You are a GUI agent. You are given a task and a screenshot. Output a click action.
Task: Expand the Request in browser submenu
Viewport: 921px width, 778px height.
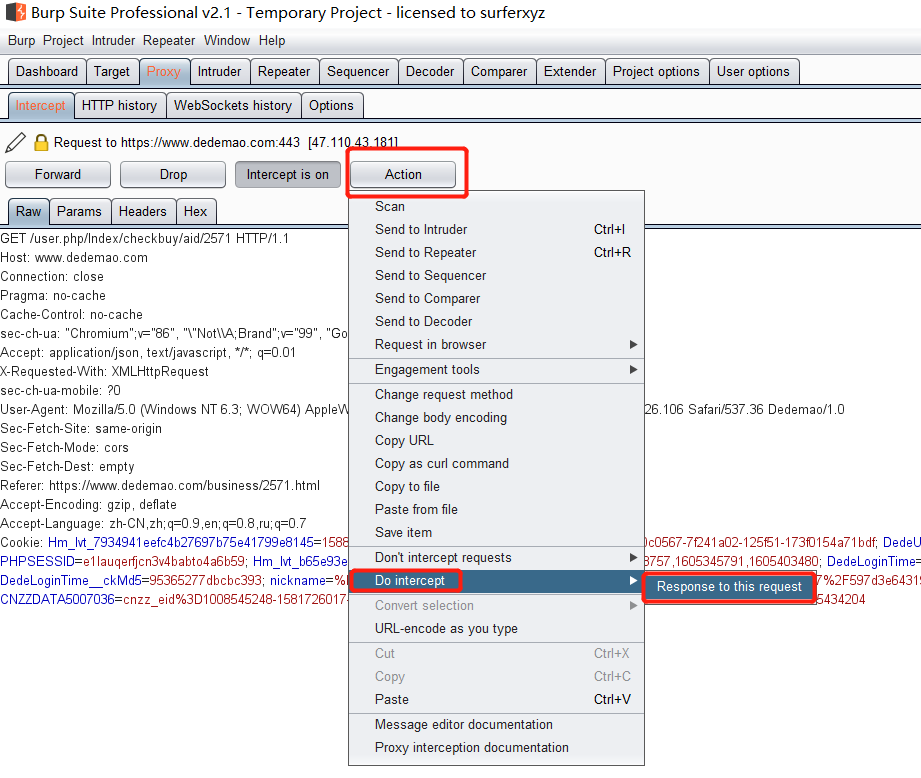tap(496, 345)
